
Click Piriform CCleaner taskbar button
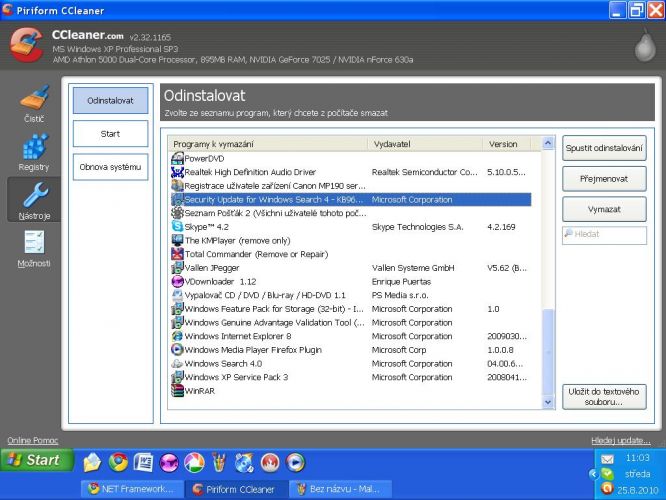pyautogui.click(x=236, y=489)
